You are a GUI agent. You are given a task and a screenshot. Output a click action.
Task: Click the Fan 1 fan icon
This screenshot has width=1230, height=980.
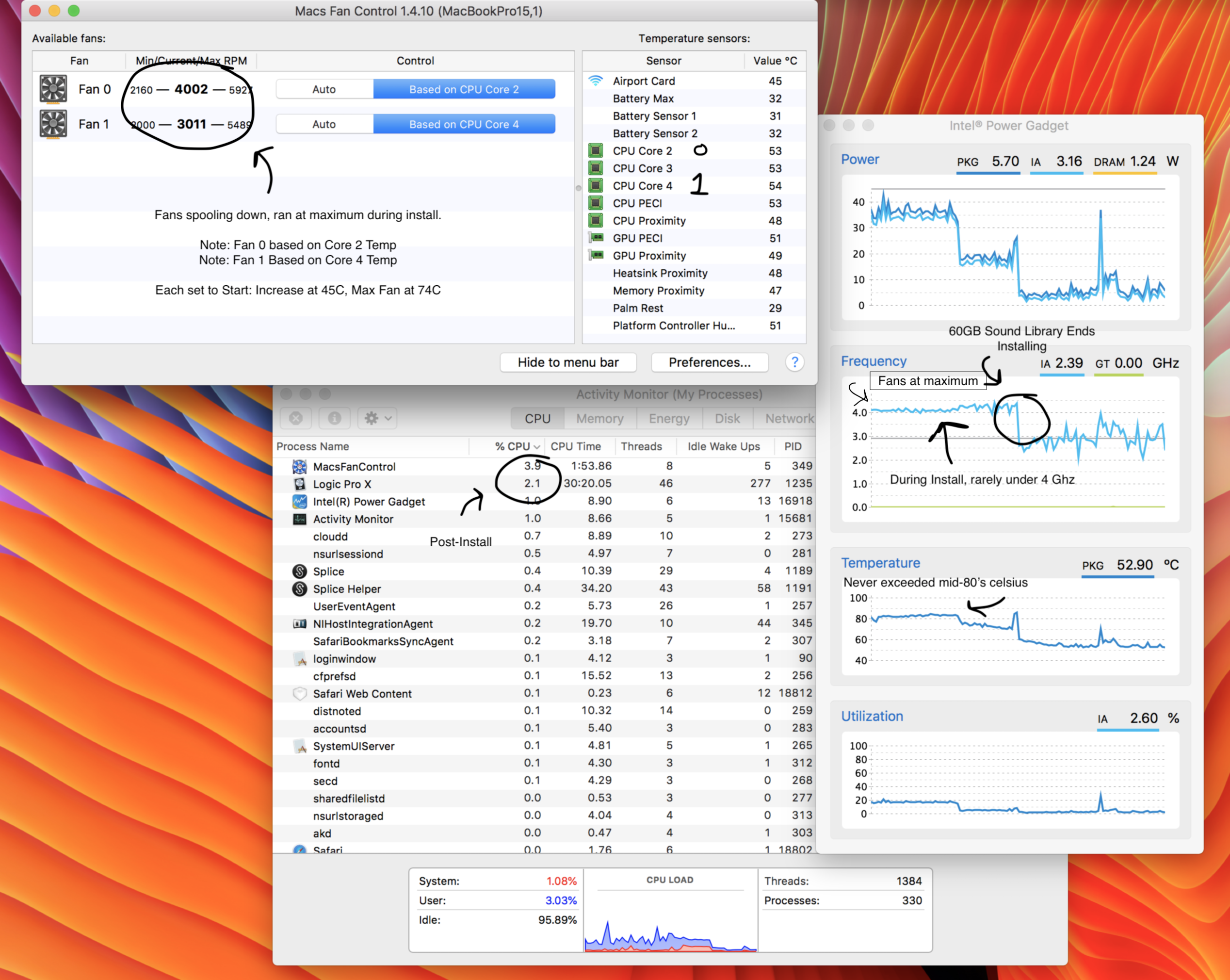coord(53,124)
